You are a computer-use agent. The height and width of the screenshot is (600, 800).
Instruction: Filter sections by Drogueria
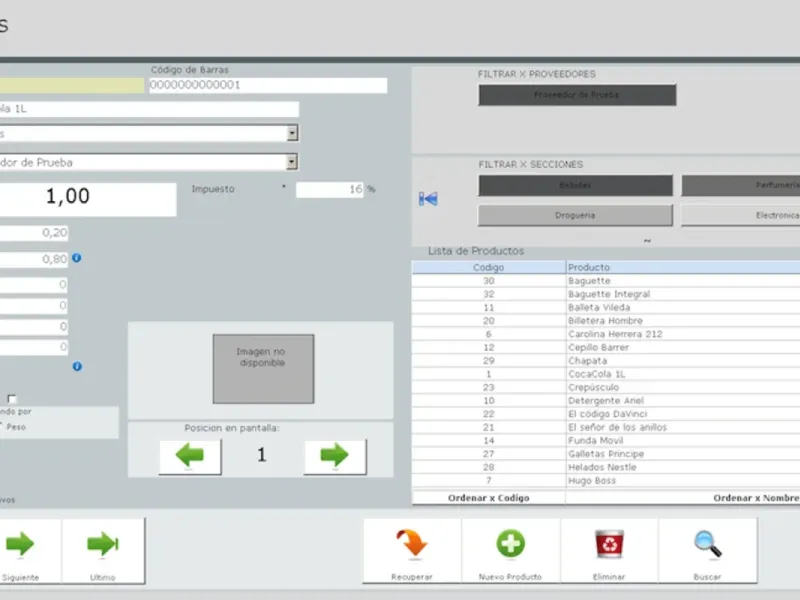(575, 215)
